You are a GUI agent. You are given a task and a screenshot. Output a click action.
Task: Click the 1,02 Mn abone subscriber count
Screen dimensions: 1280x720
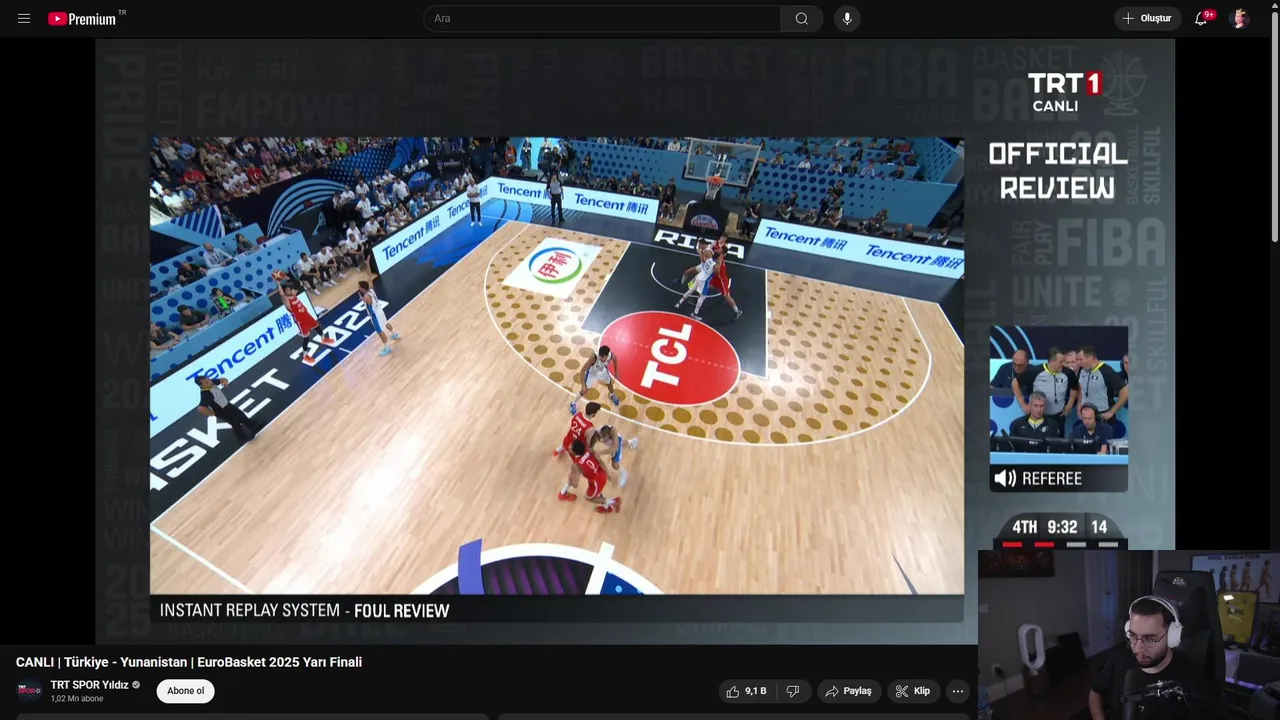tap(77, 699)
